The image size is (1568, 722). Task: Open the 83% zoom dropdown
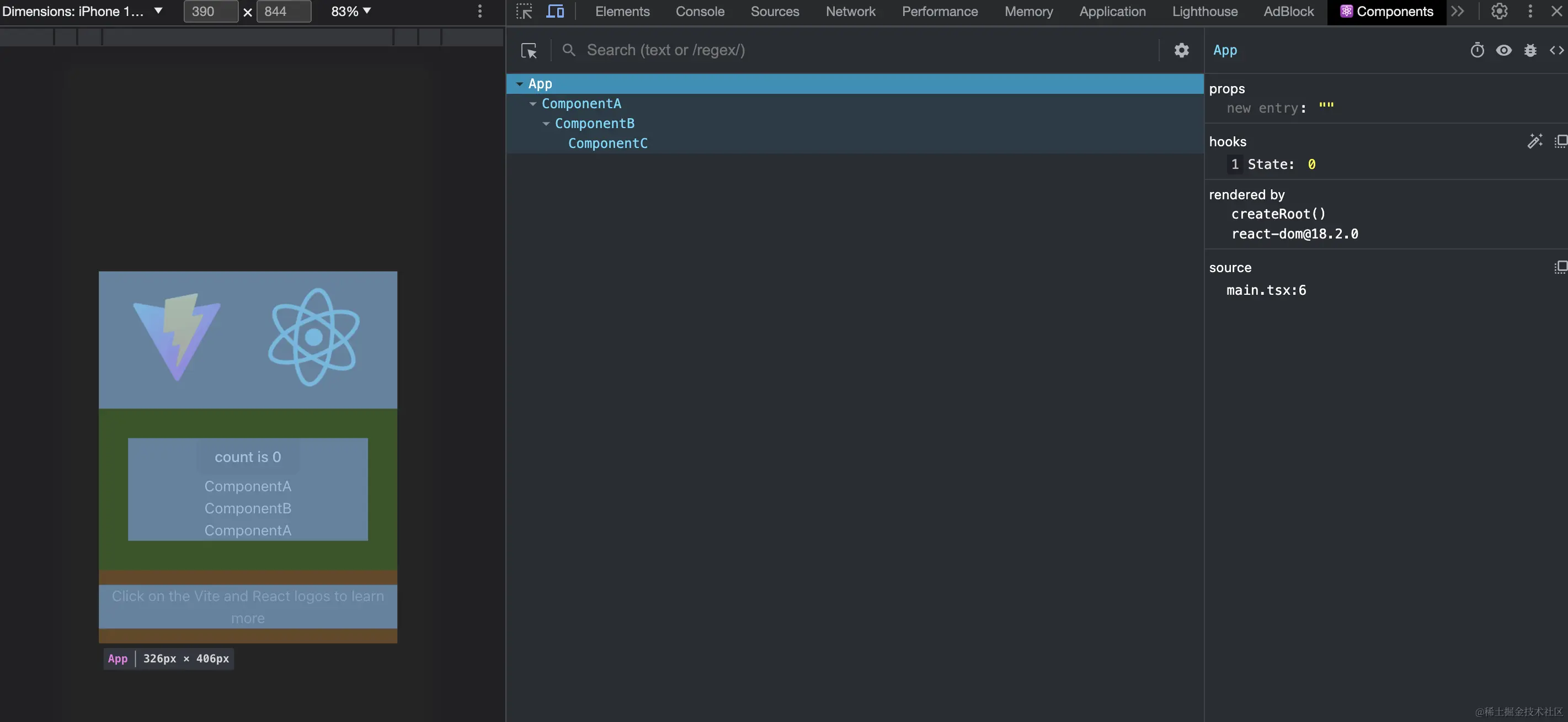[x=350, y=11]
